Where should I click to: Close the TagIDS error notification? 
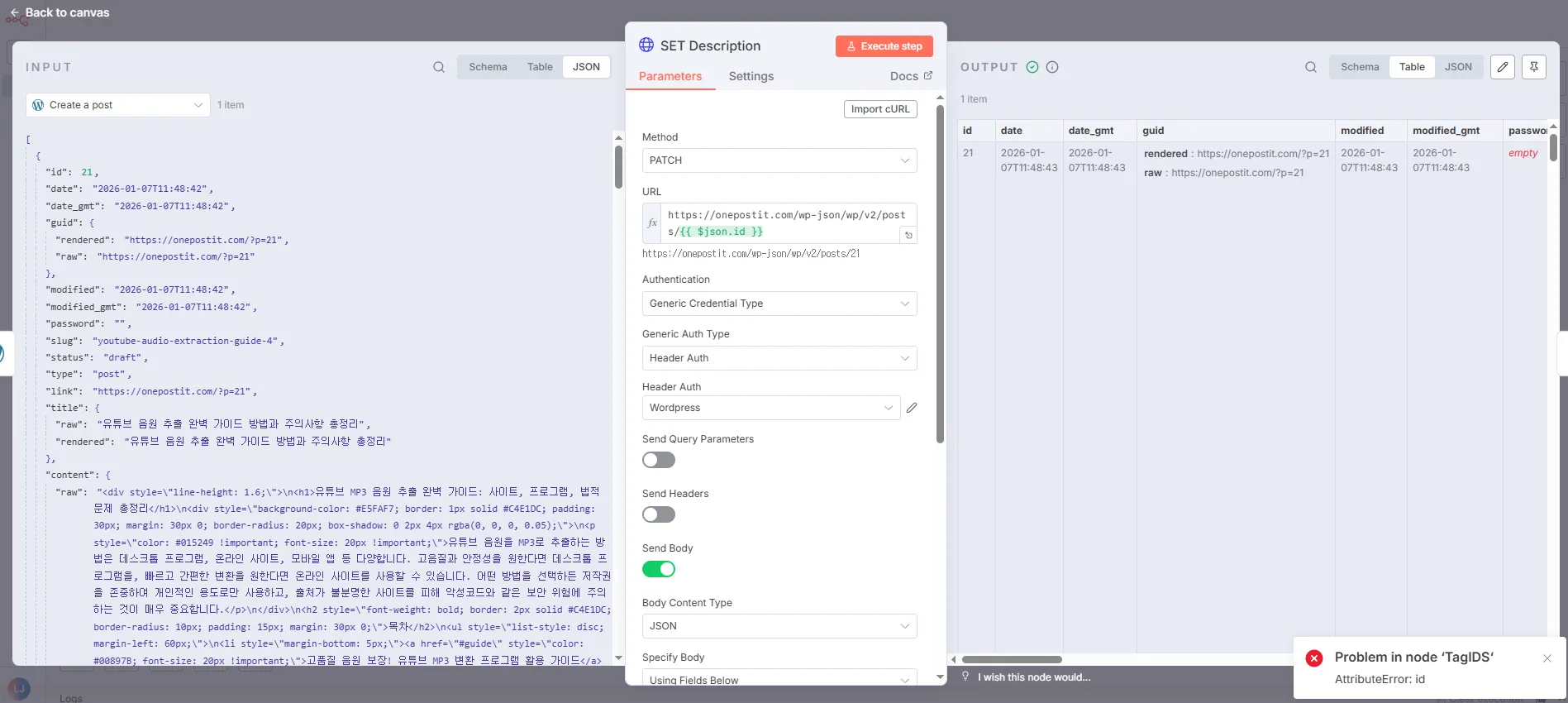pyautogui.click(x=1547, y=658)
